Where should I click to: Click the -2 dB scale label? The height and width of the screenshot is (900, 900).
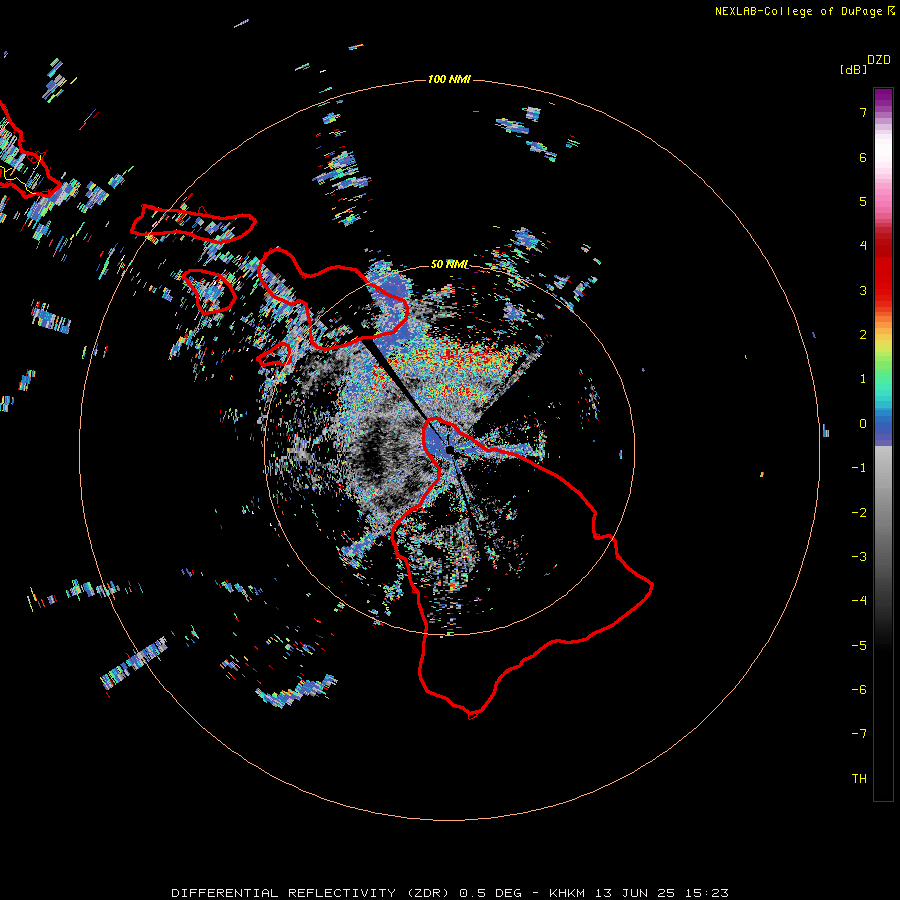point(859,513)
